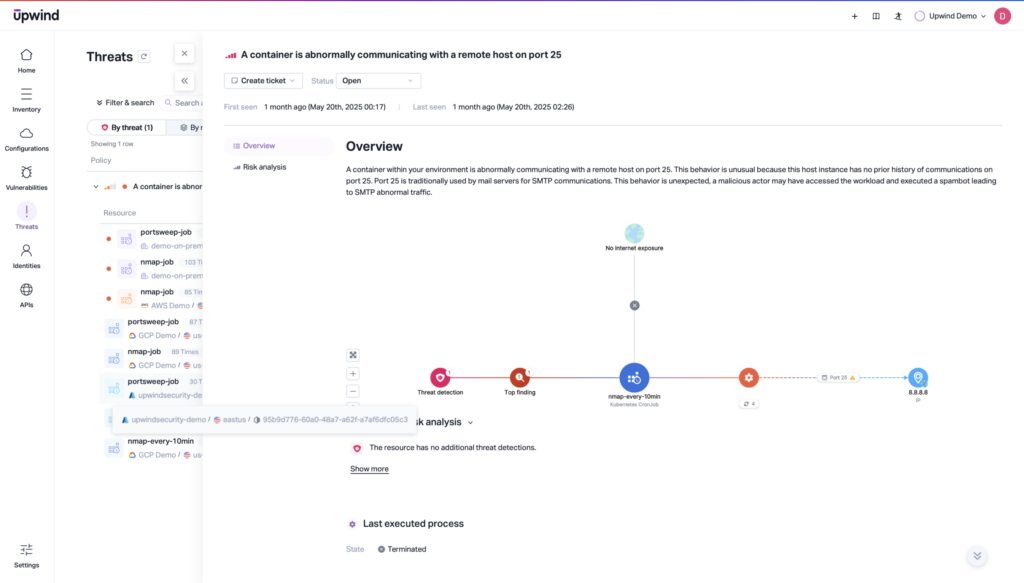Close the threat detail panel
Viewport: 1024px width, 583px height.
(184, 54)
